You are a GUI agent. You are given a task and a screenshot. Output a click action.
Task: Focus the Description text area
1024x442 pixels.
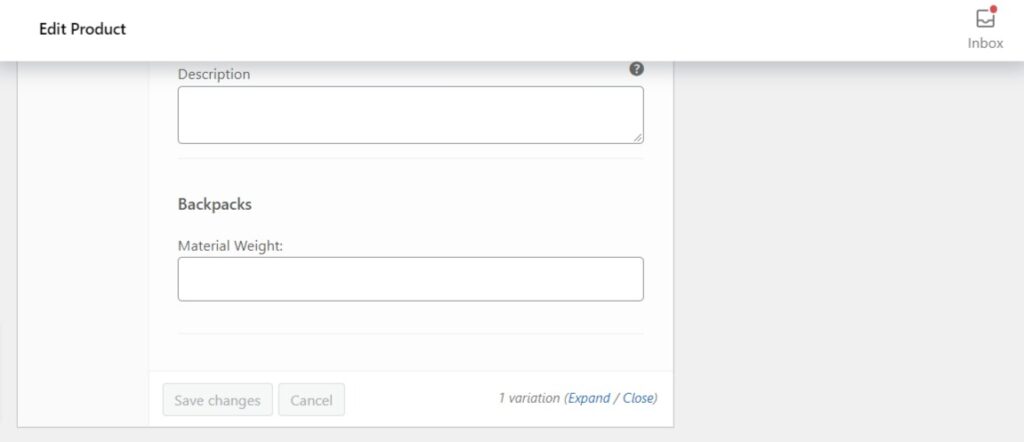tap(410, 114)
